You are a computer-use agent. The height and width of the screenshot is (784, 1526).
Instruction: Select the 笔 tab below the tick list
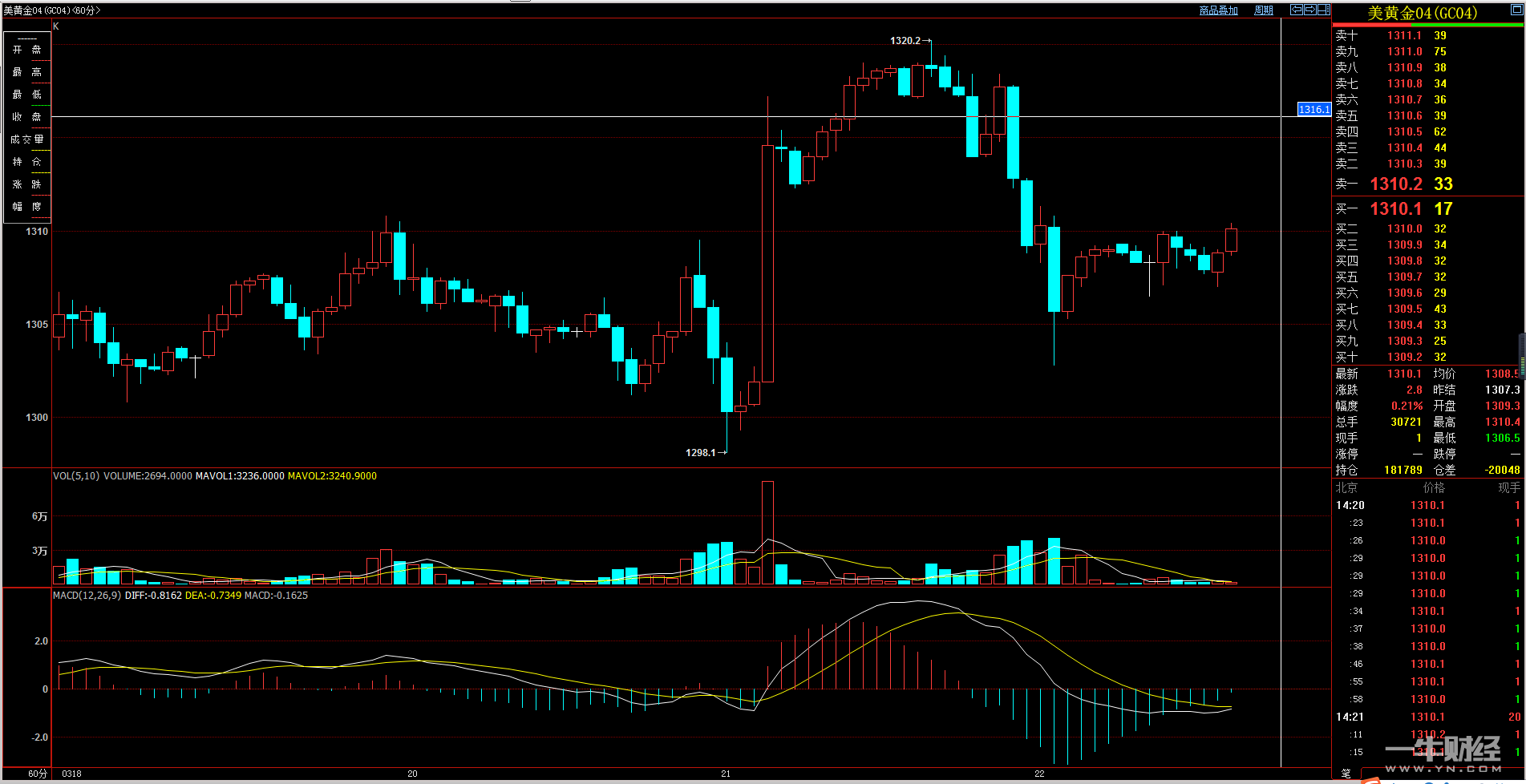[1346, 774]
